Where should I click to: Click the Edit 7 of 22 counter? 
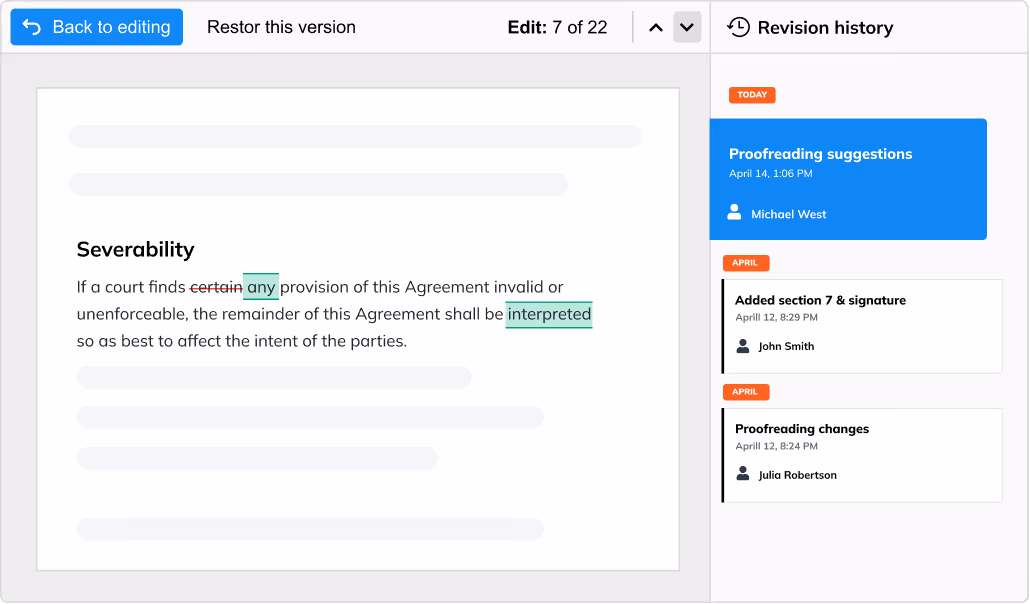tap(557, 27)
